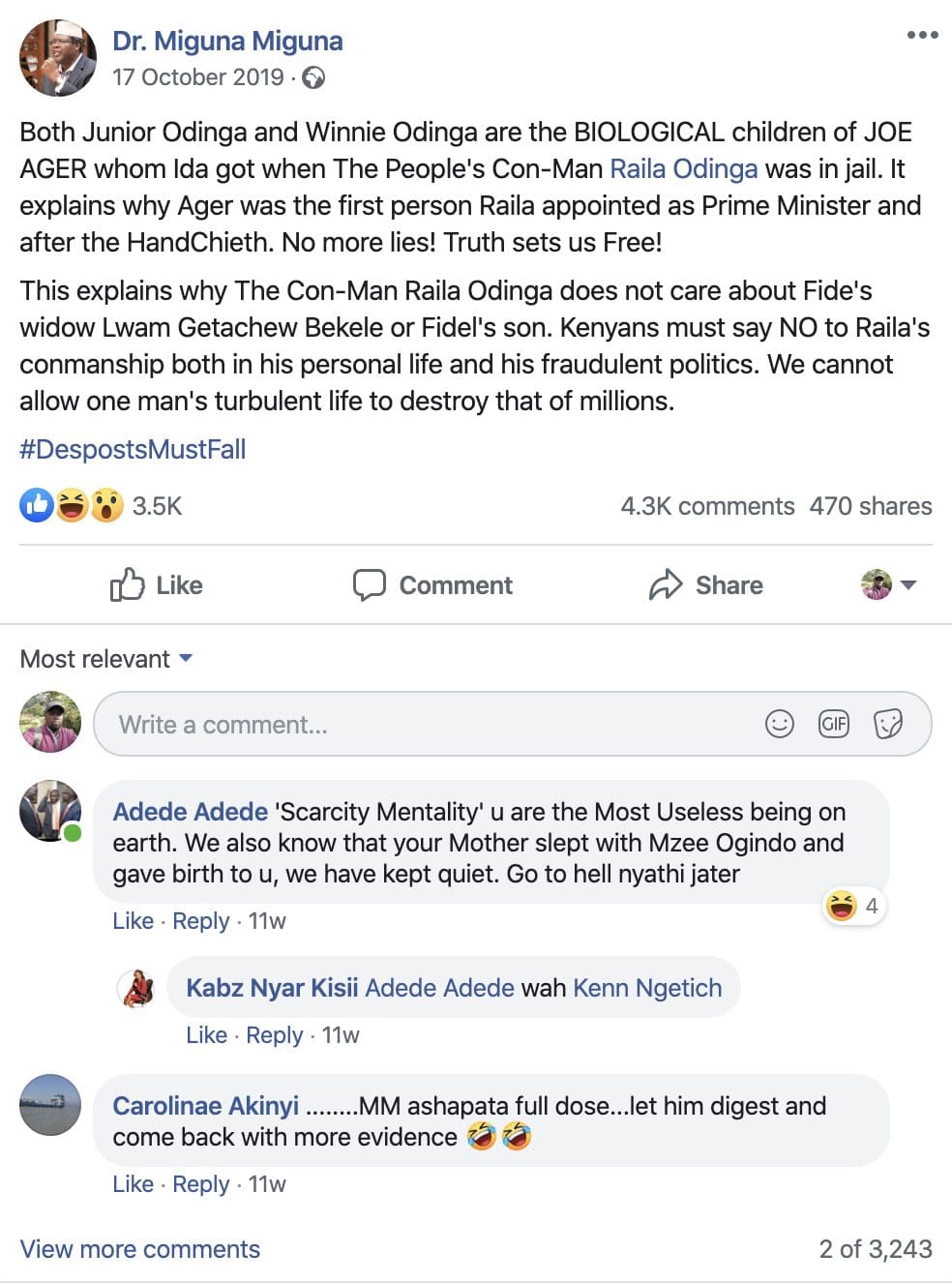Open the GIF picker in comment box
The height and width of the screenshot is (1283, 952).
click(x=833, y=724)
